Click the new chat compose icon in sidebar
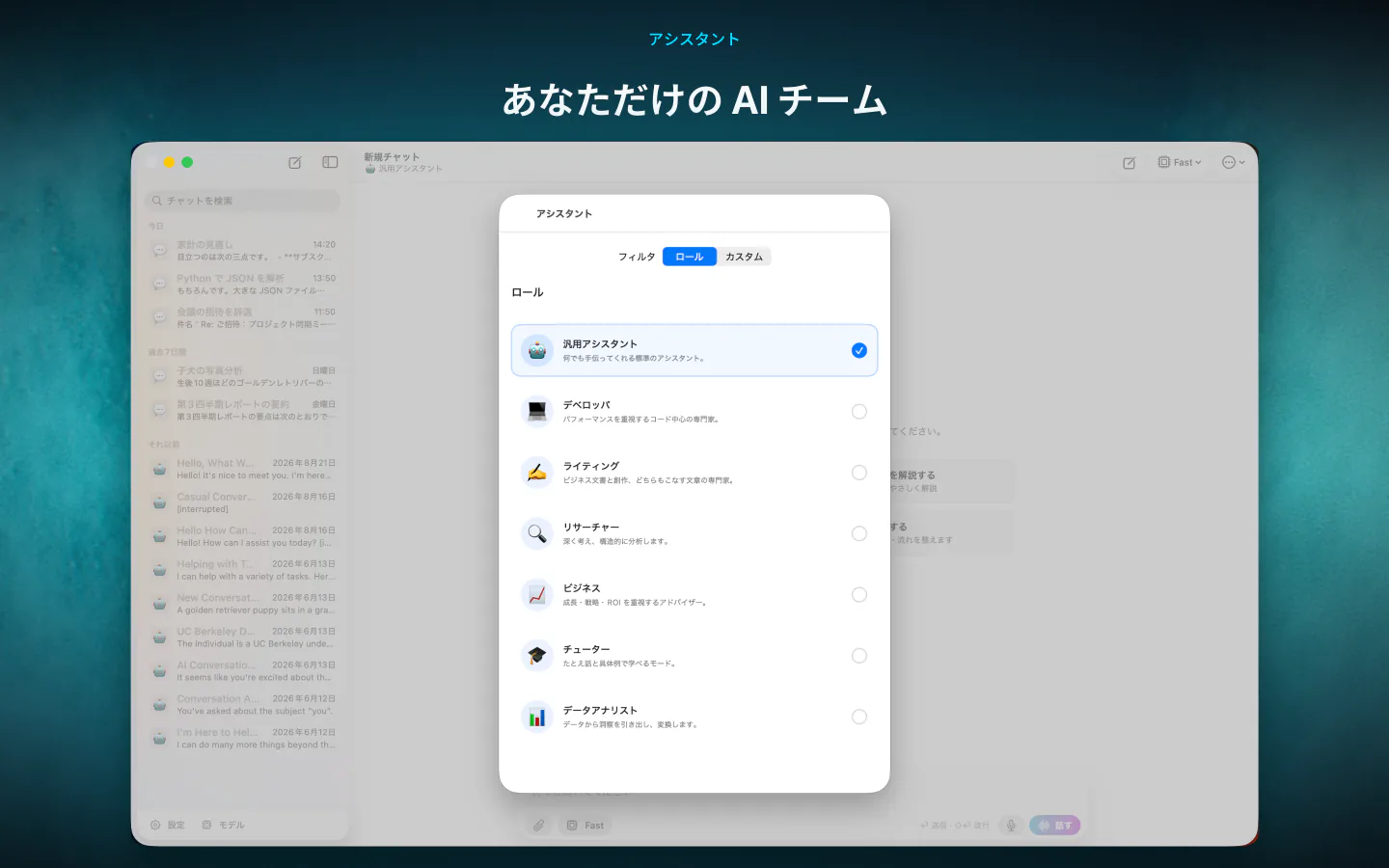This screenshot has width=1389, height=868. 295,163
